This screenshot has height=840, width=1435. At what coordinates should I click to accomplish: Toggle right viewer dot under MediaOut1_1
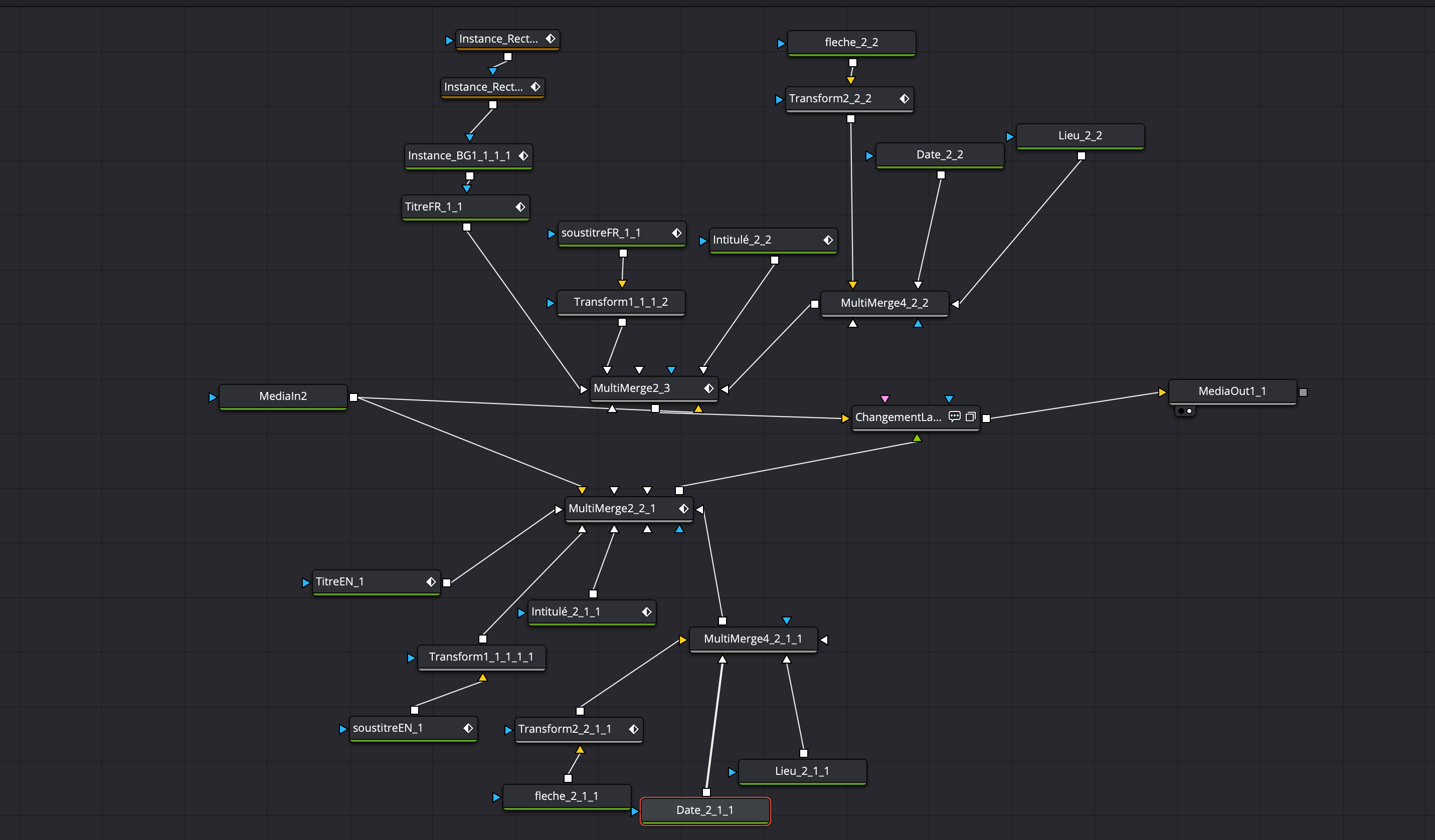coord(1190,411)
